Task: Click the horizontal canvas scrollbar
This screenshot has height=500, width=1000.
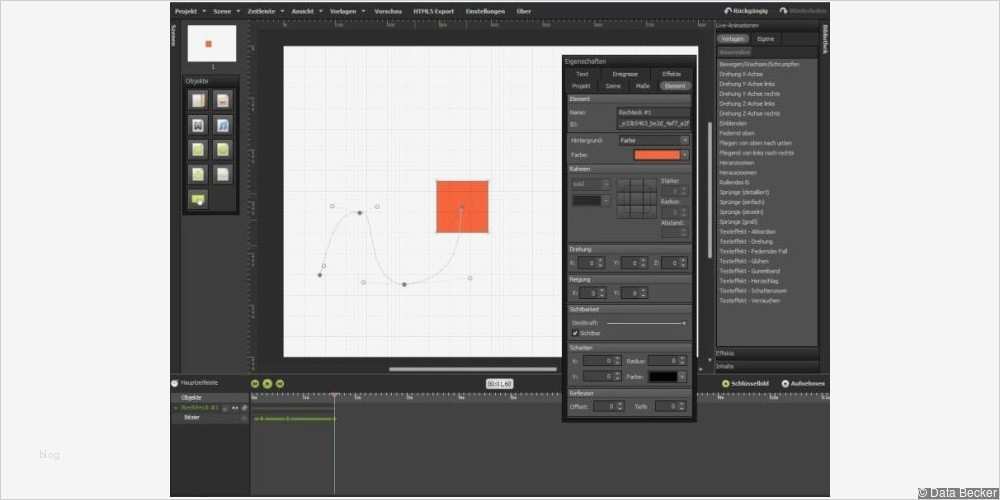Action: click(x=473, y=369)
